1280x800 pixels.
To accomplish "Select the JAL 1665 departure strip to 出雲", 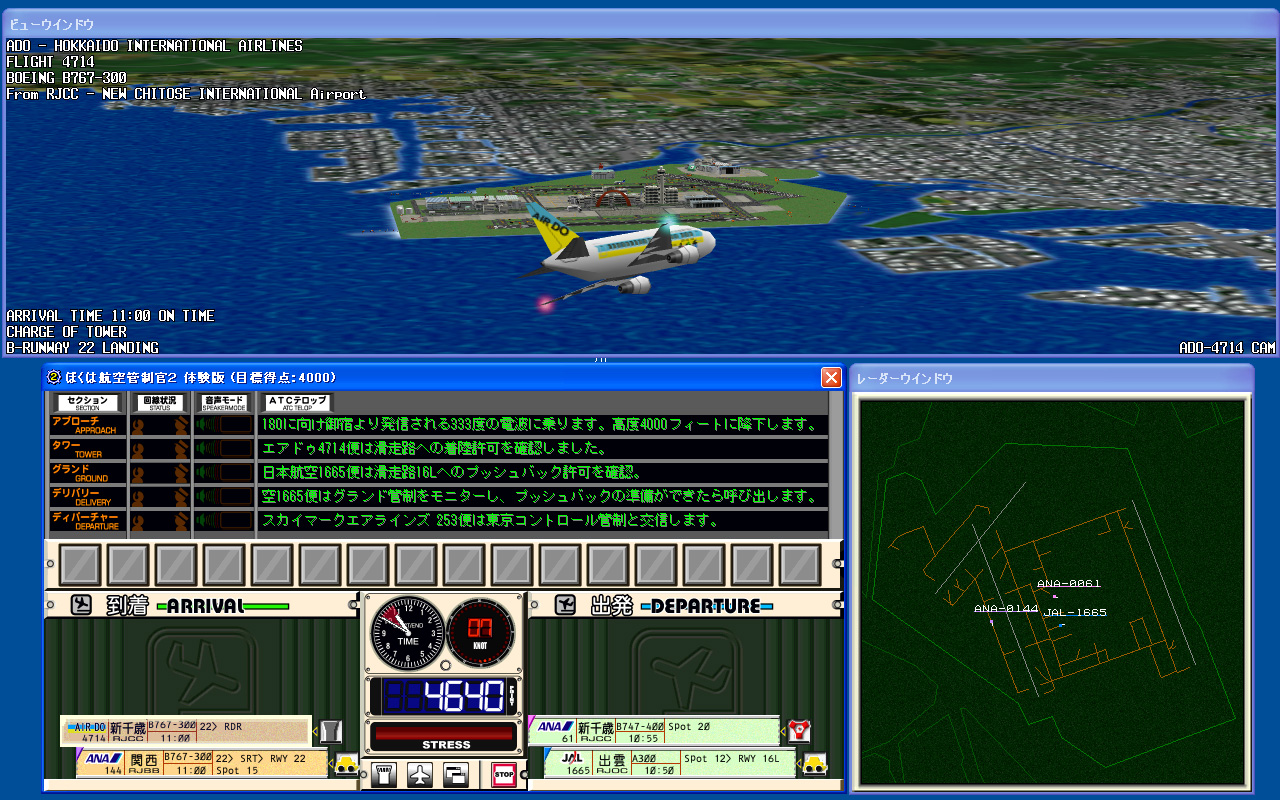I will 670,764.
